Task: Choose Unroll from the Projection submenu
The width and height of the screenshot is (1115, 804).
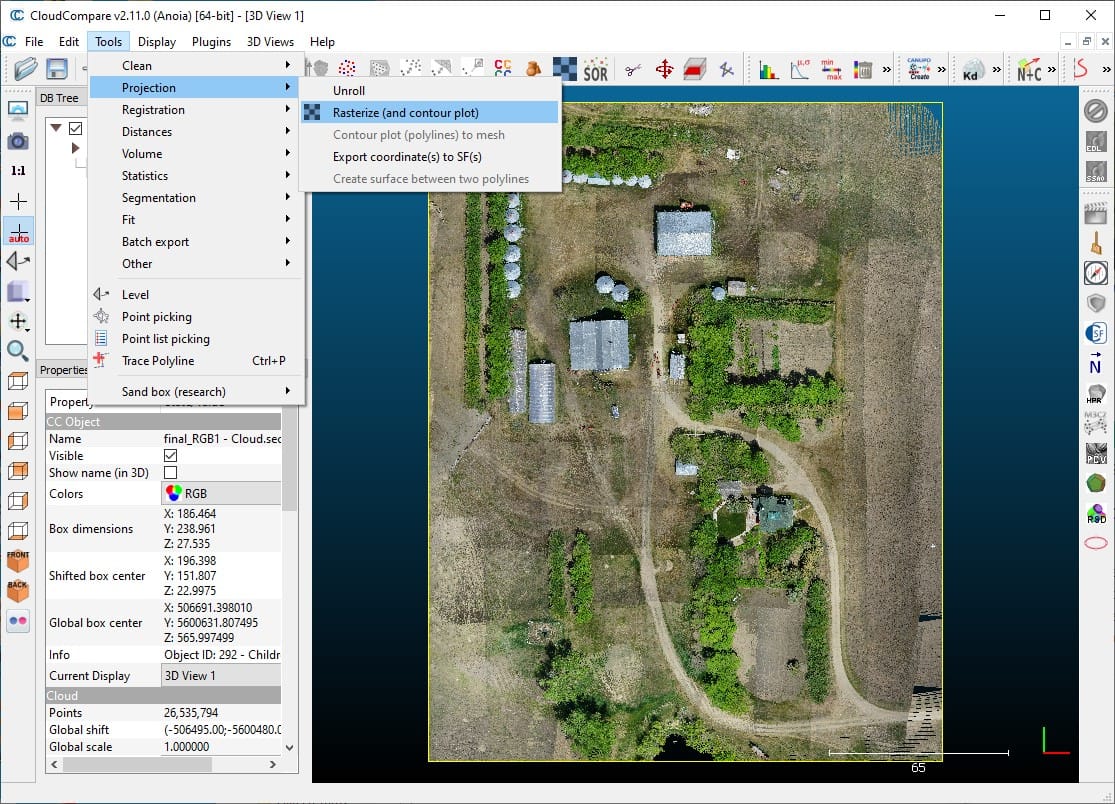Action: [x=430, y=90]
